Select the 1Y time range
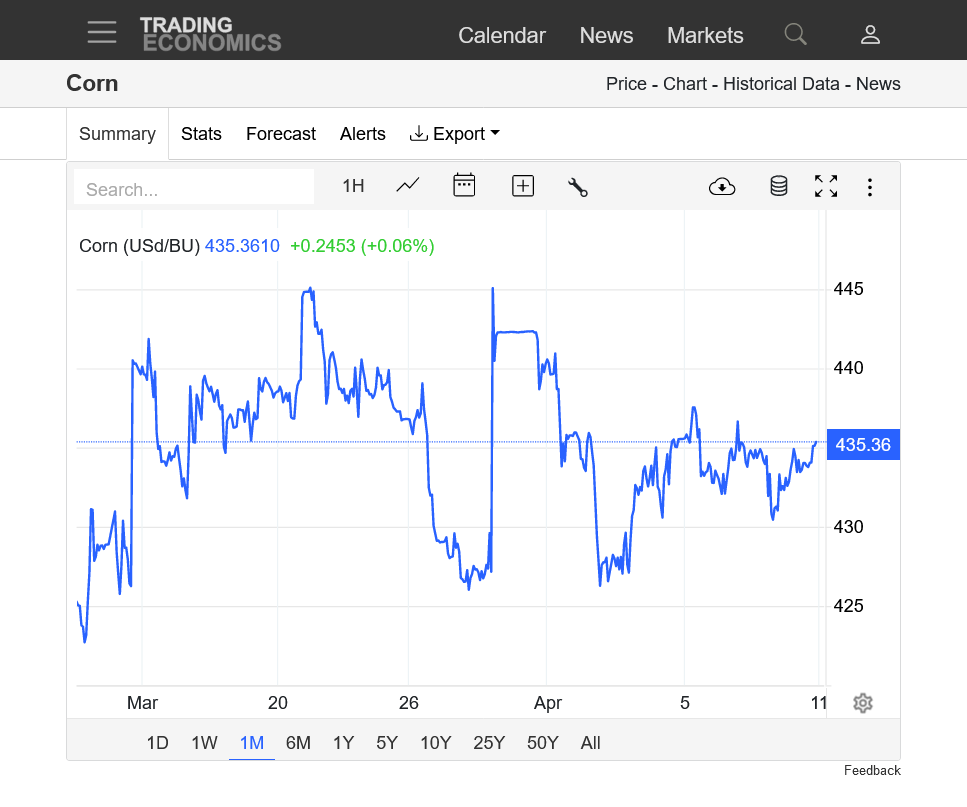This screenshot has height=807, width=967. point(343,743)
